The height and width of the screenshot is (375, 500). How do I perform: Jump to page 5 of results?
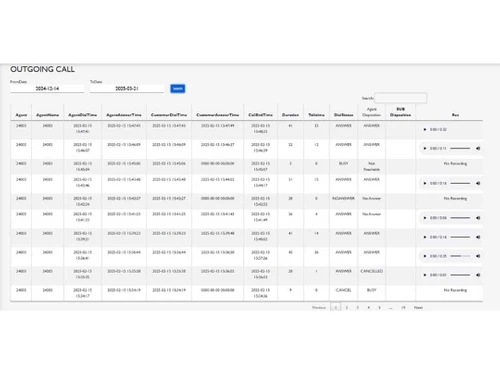(x=379, y=308)
